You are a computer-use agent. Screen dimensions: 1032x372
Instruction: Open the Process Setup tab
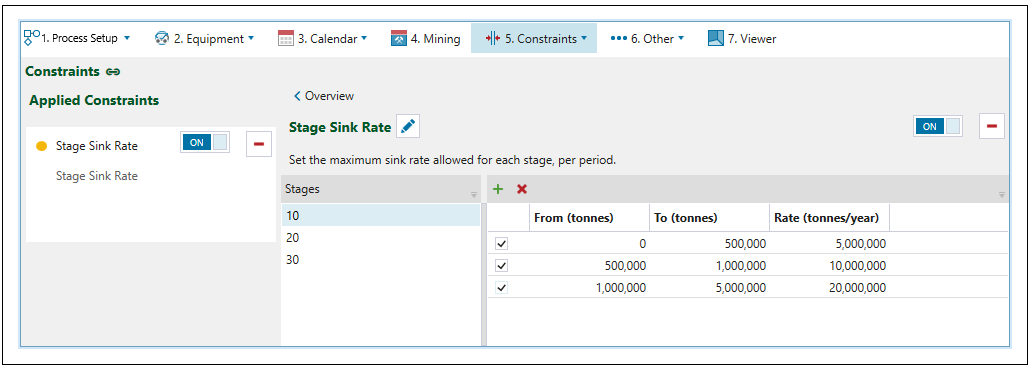tap(77, 38)
